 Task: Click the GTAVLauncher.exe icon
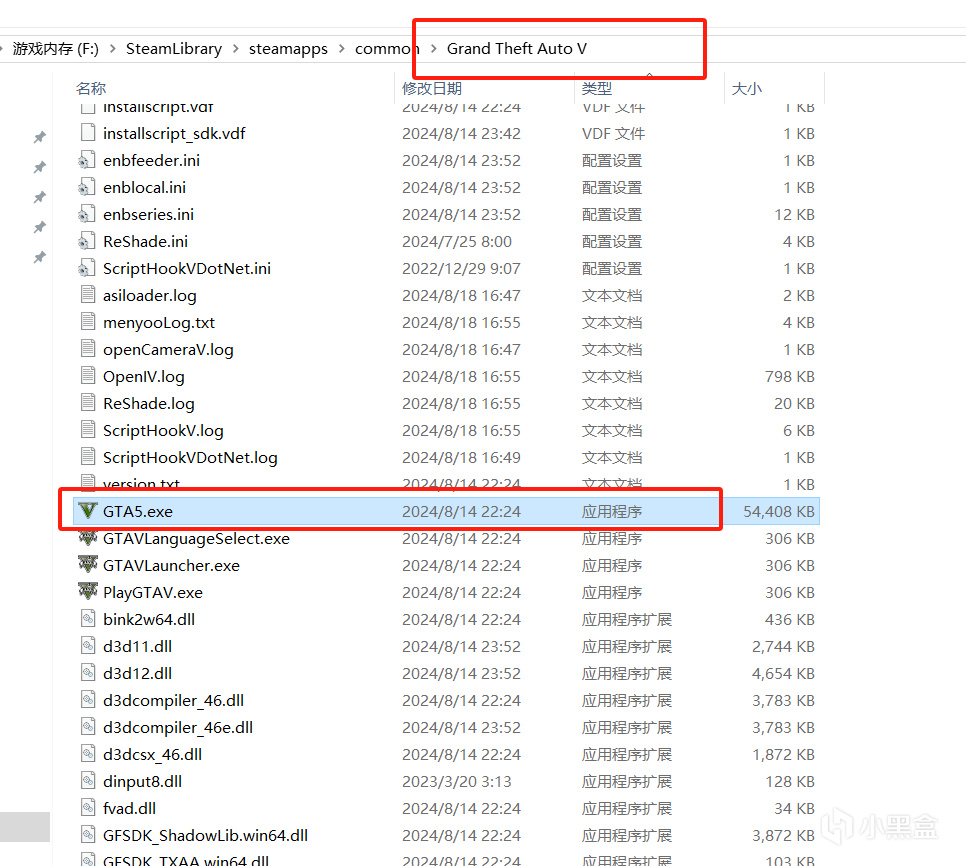[88, 565]
